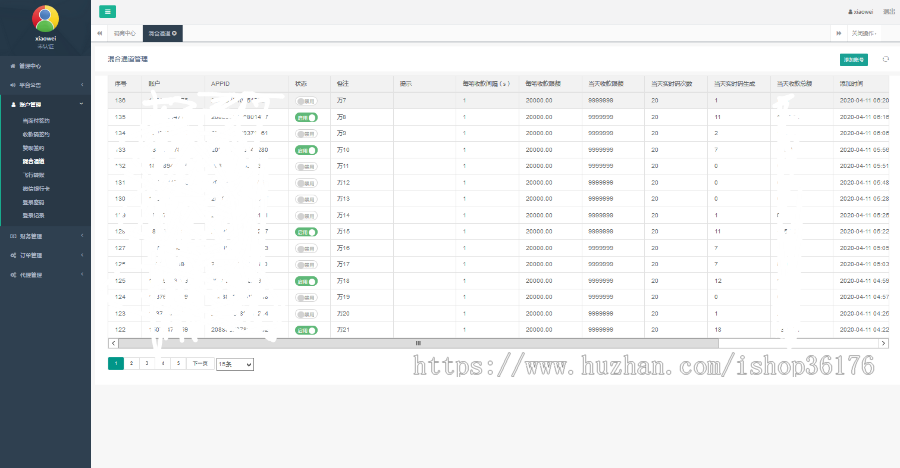Click the logout link in top-right corner
This screenshot has height=468, width=900.
[889, 11]
